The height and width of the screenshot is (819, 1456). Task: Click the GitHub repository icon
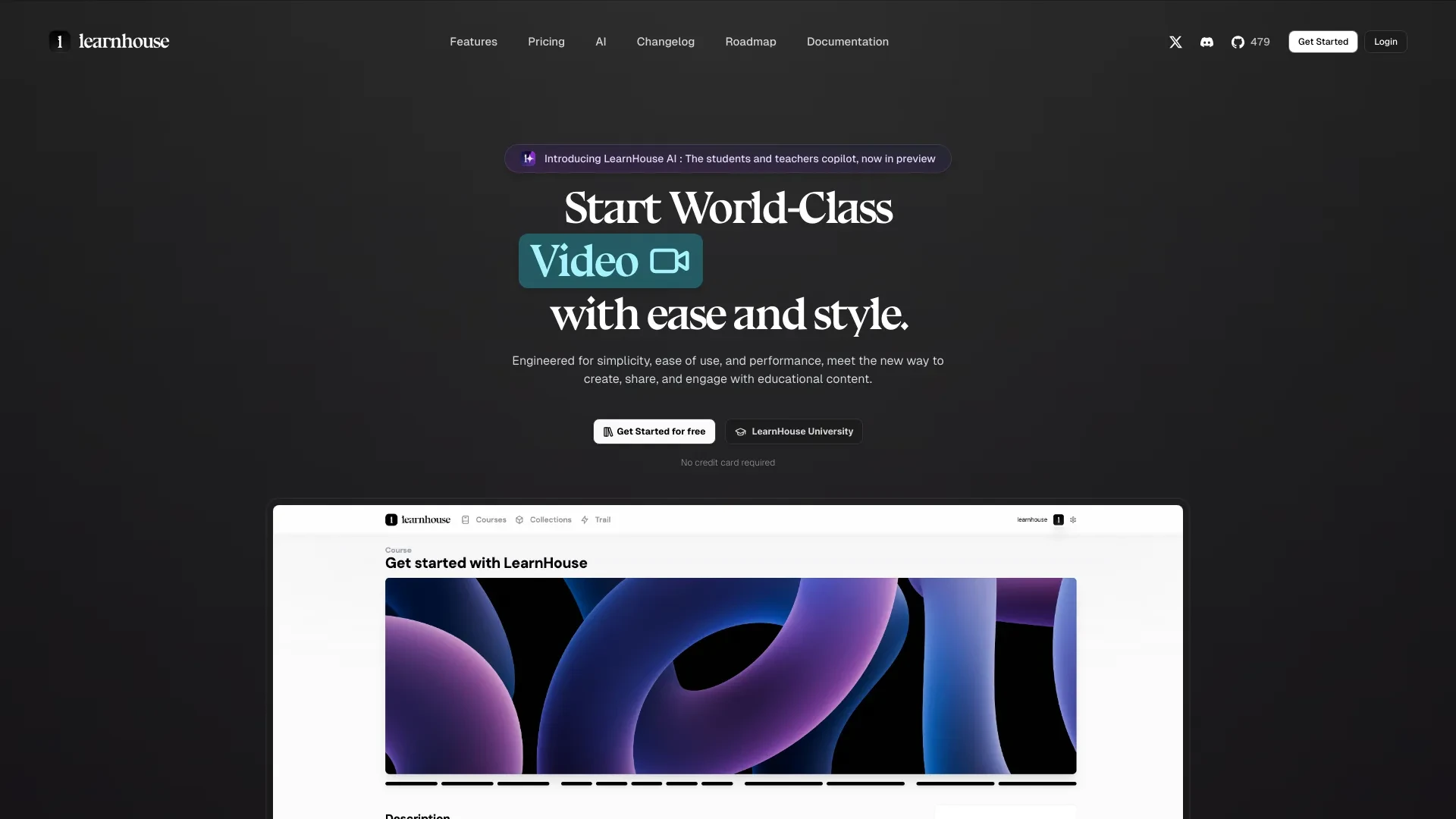click(x=1237, y=42)
